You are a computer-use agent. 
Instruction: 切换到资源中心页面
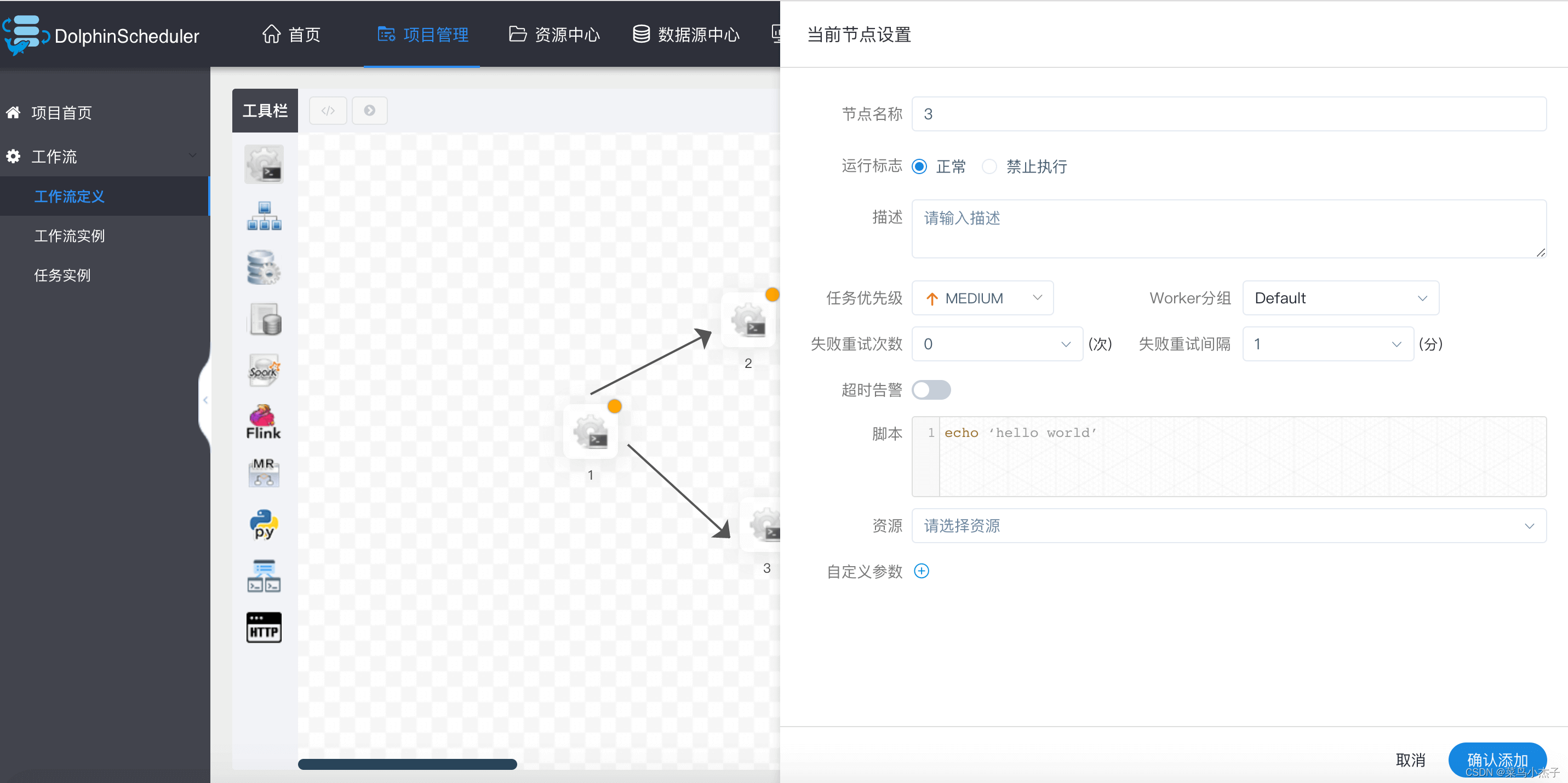(x=554, y=34)
